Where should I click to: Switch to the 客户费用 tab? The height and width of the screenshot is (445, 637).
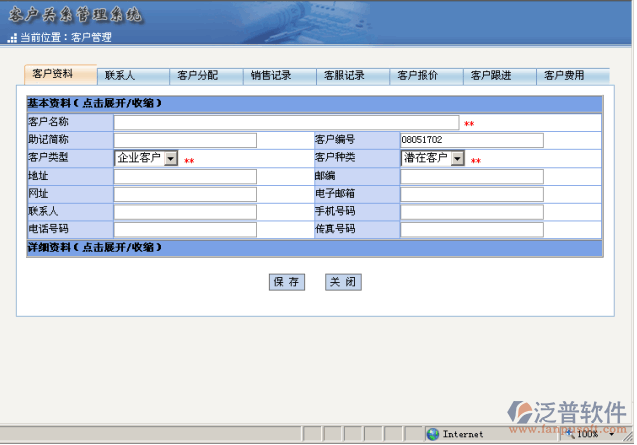click(x=565, y=75)
